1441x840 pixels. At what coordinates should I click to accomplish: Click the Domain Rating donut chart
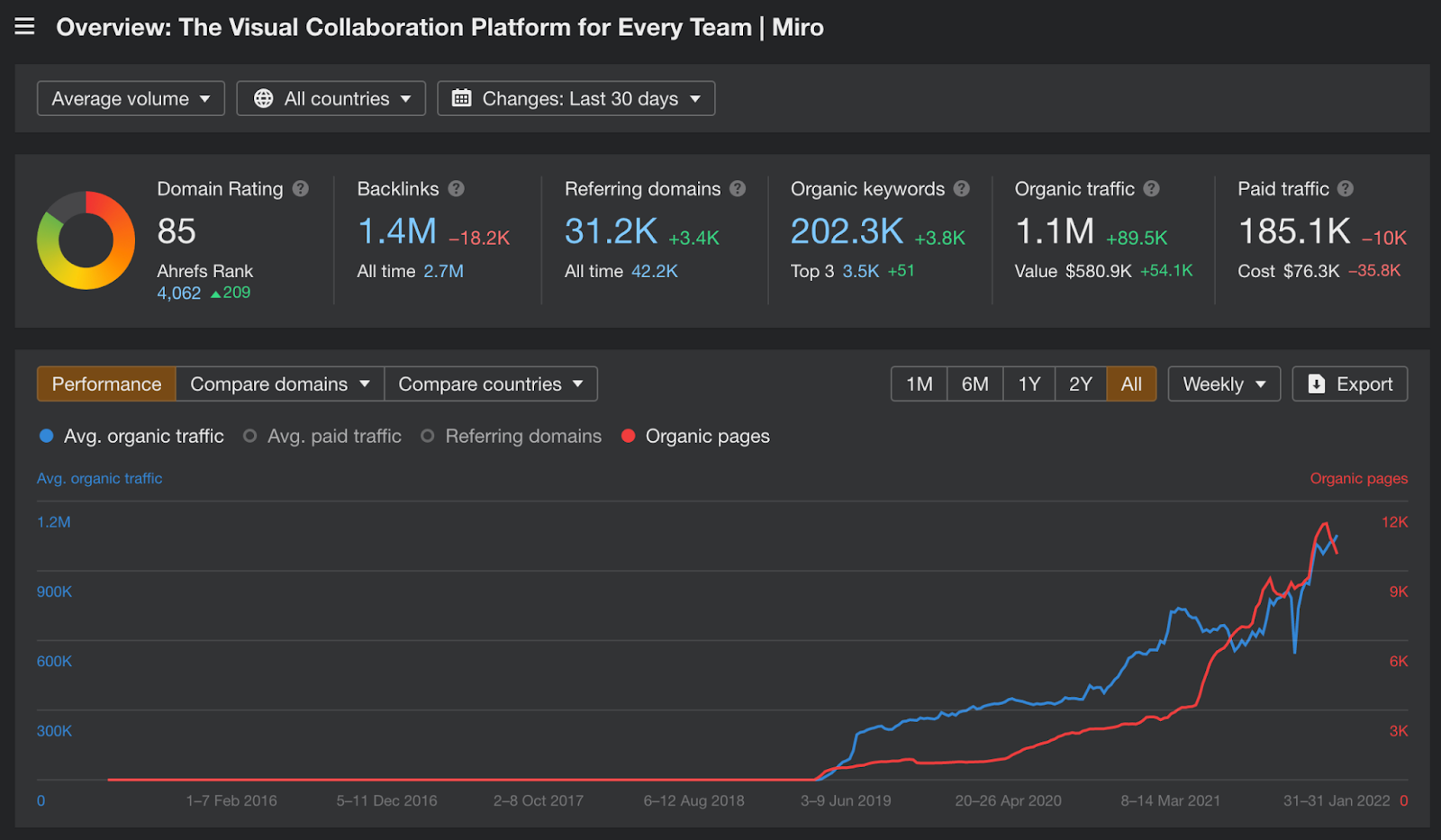point(86,240)
